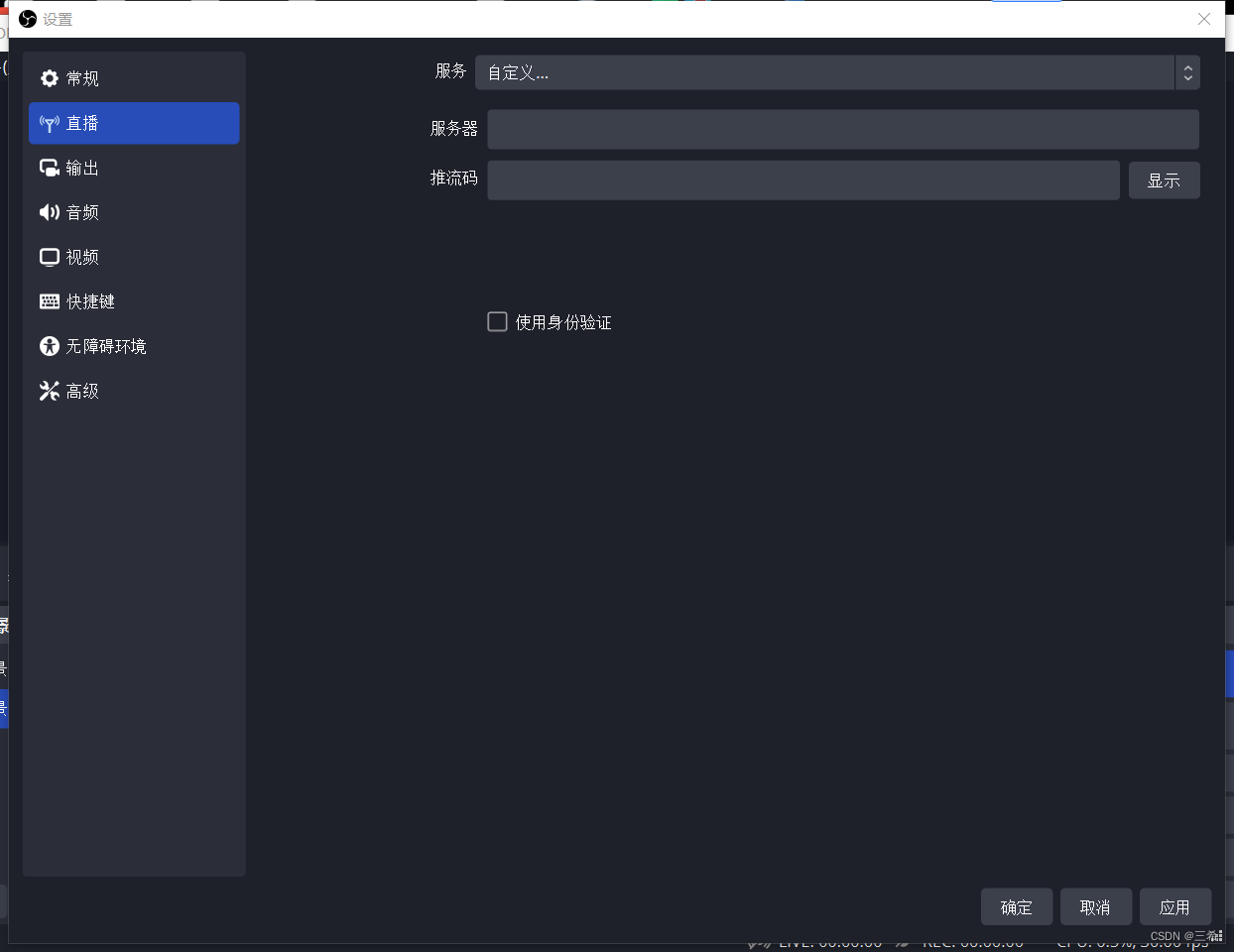Screen dimensions: 1234x952
Task: Switch to the 高级 settings tab
Action: click(134, 391)
